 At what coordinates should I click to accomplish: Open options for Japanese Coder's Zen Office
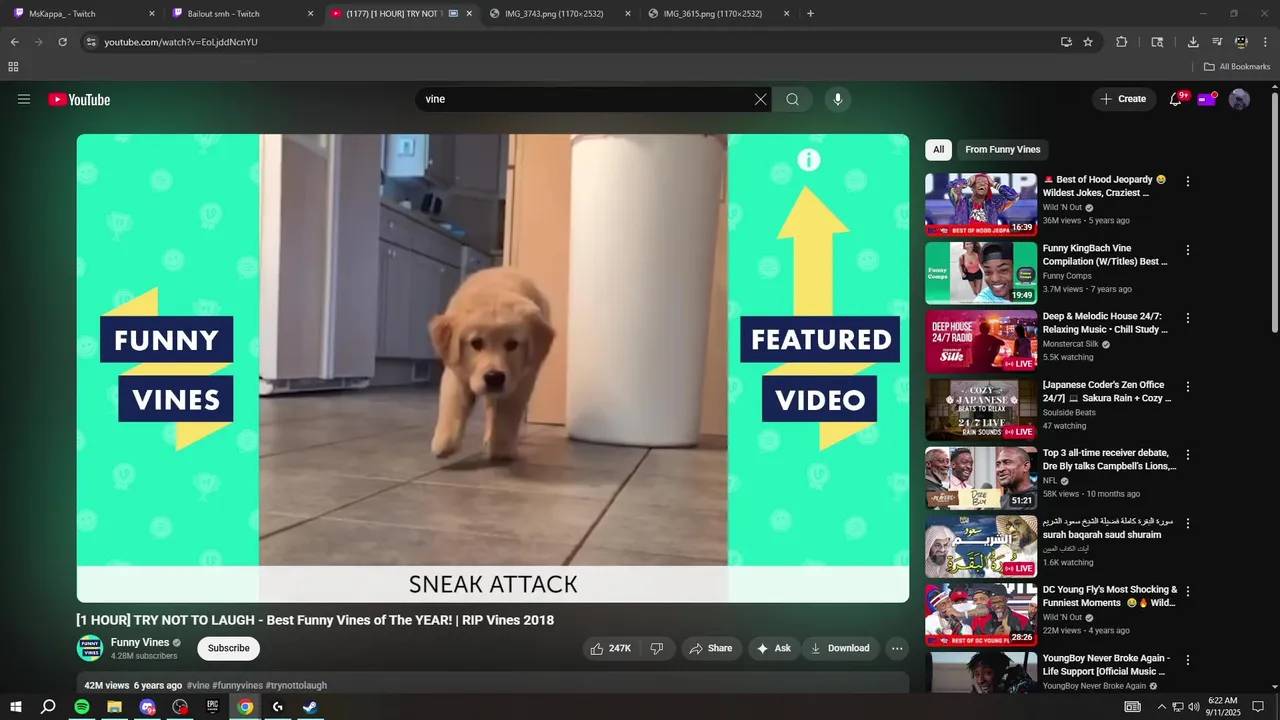click(x=1188, y=386)
